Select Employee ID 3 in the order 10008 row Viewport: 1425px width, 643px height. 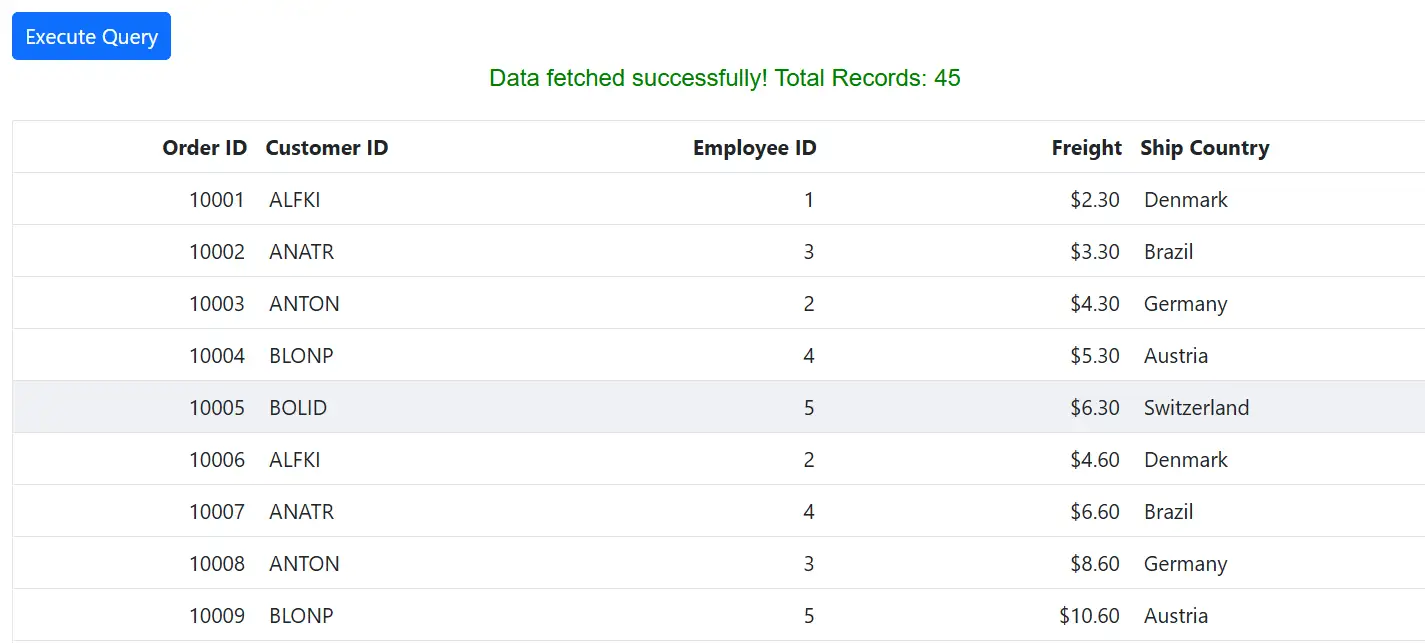[809, 564]
